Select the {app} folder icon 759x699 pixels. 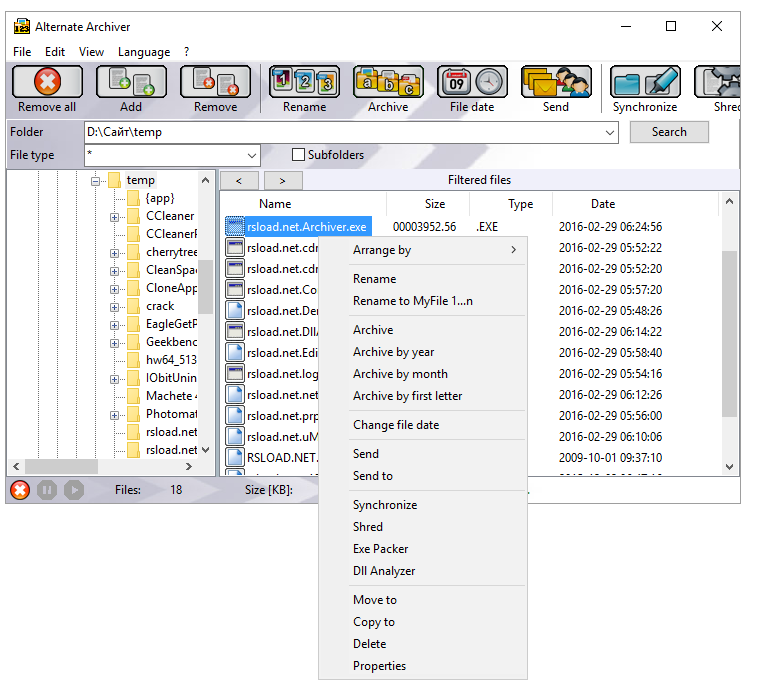(x=133, y=198)
